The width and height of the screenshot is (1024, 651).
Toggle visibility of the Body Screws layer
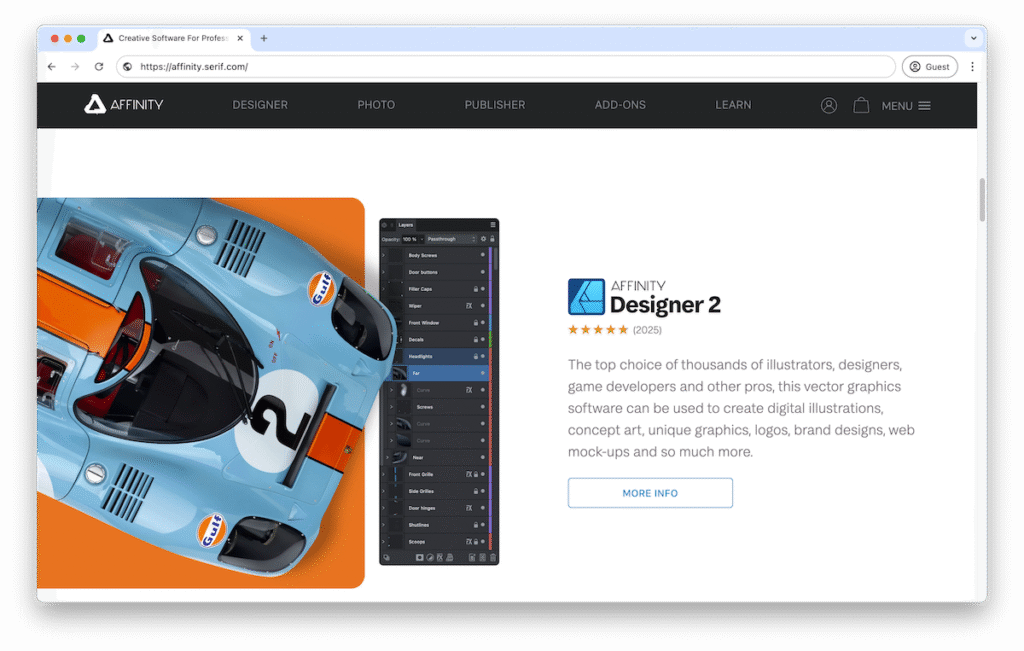point(483,255)
